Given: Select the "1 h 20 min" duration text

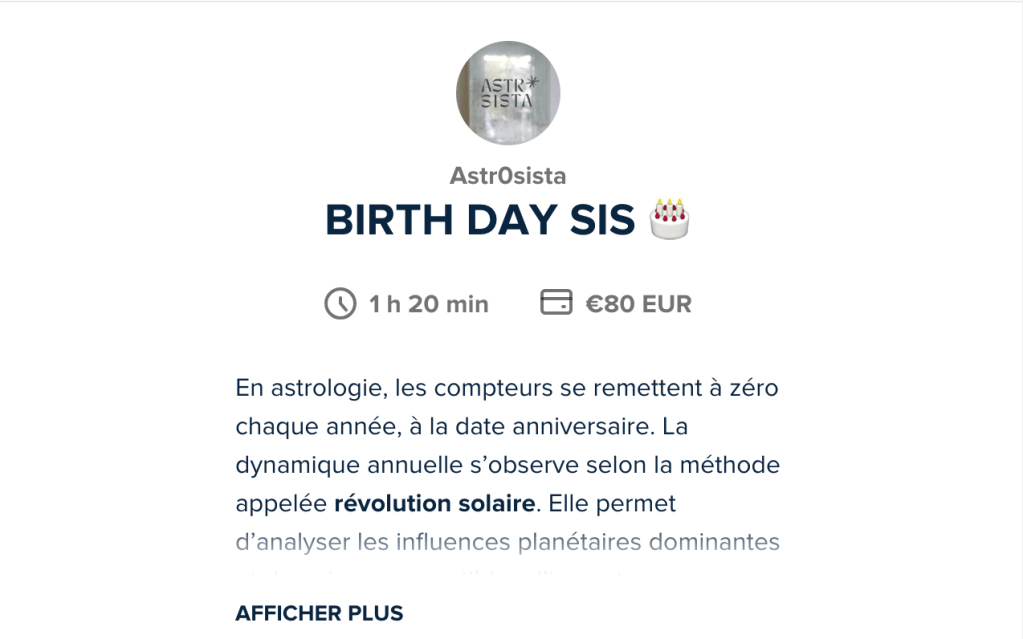Looking at the screenshot, I should pyautogui.click(x=428, y=304).
